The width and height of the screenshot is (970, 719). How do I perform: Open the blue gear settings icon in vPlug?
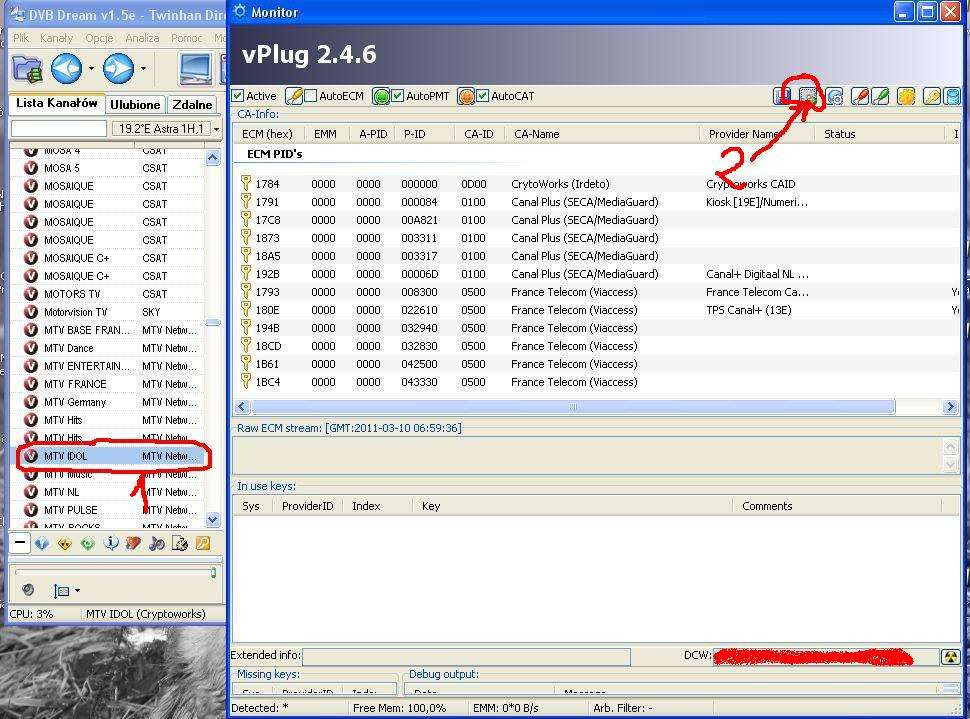pos(835,96)
